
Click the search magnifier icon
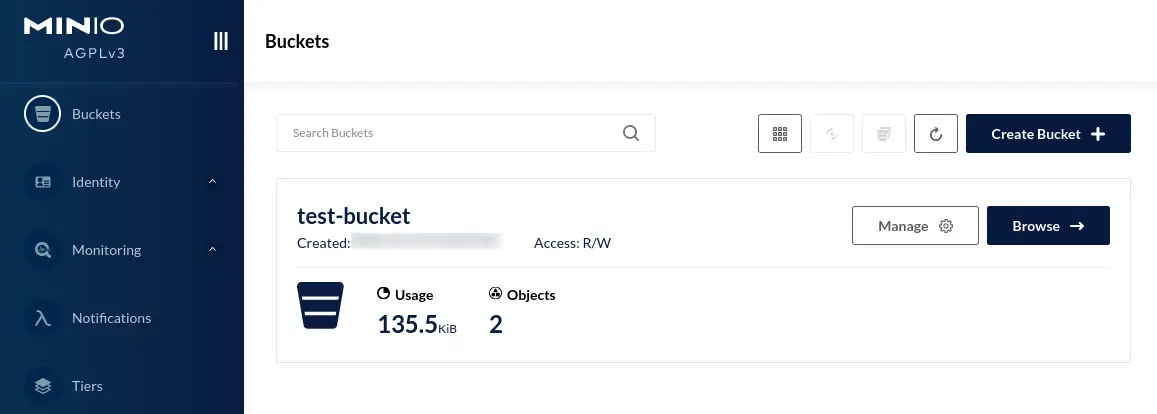pos(631,133)
